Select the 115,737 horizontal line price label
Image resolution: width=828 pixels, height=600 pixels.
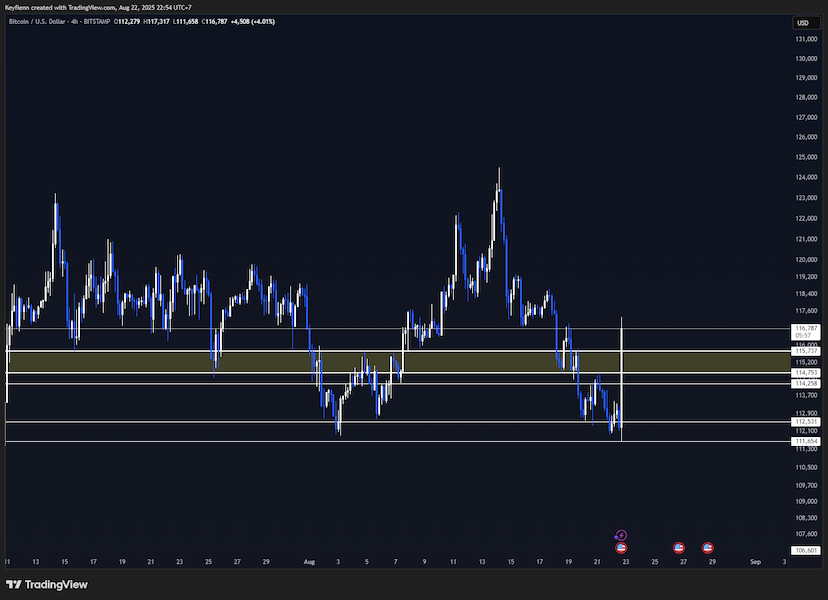(806, 351)
